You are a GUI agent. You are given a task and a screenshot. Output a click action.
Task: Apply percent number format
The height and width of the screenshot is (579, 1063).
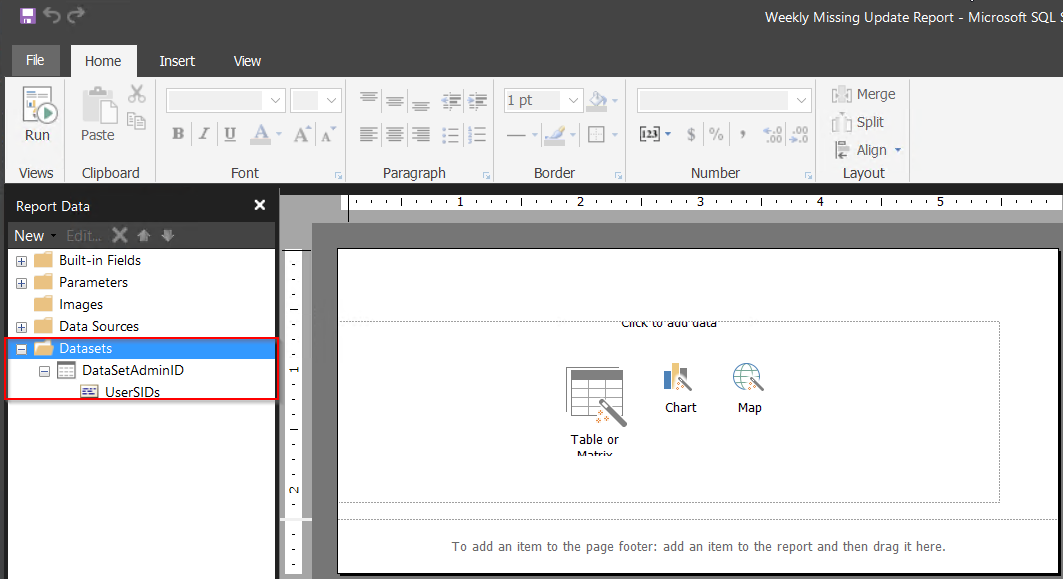point(716,134)
